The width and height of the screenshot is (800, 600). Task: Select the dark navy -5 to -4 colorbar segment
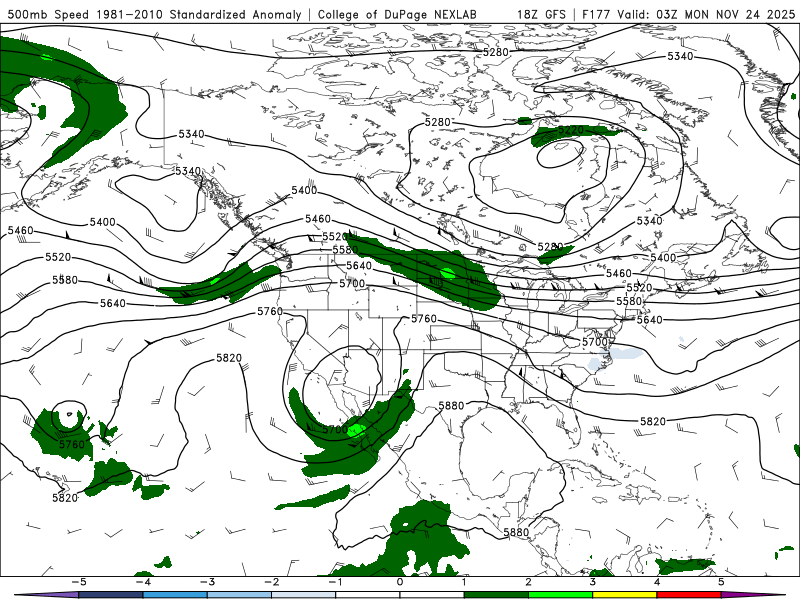pos(111,595)
